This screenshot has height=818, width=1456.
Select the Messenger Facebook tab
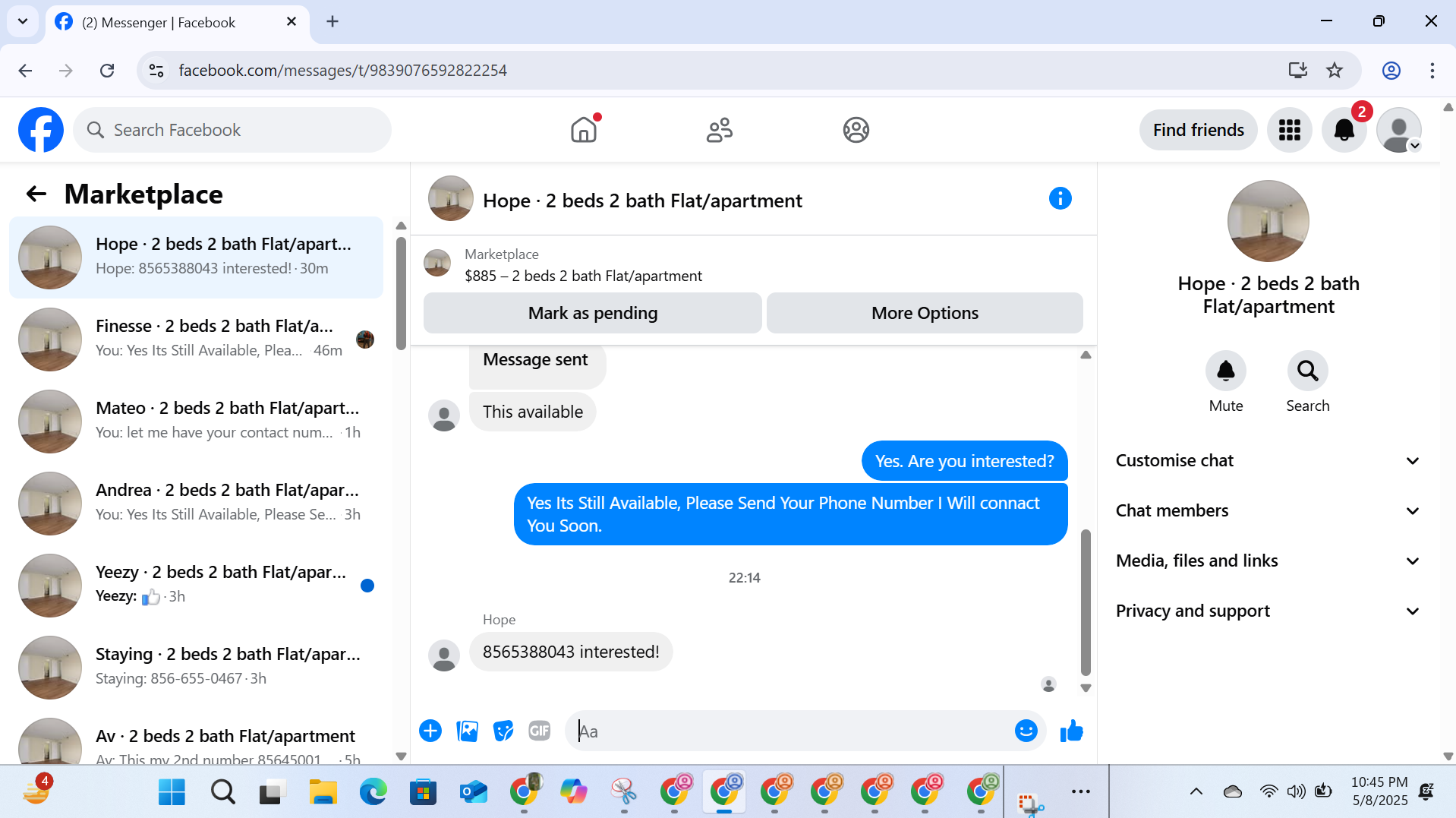click(178, 22)
